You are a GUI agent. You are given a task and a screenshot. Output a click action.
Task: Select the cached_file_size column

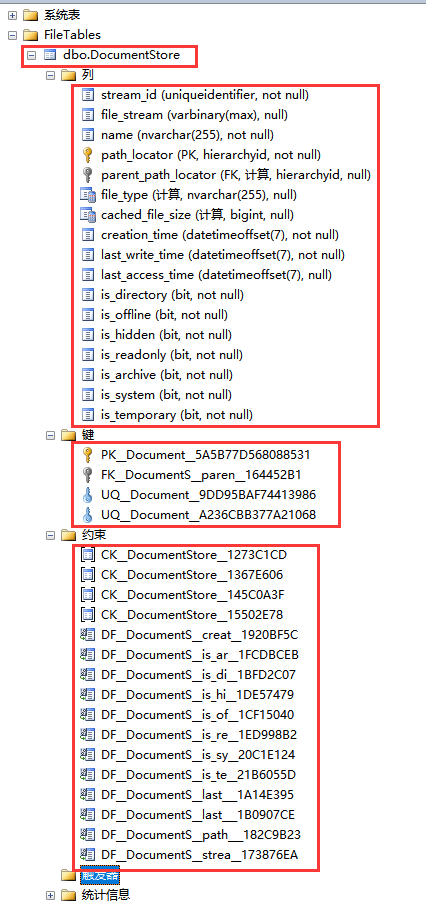click(197, 214)
